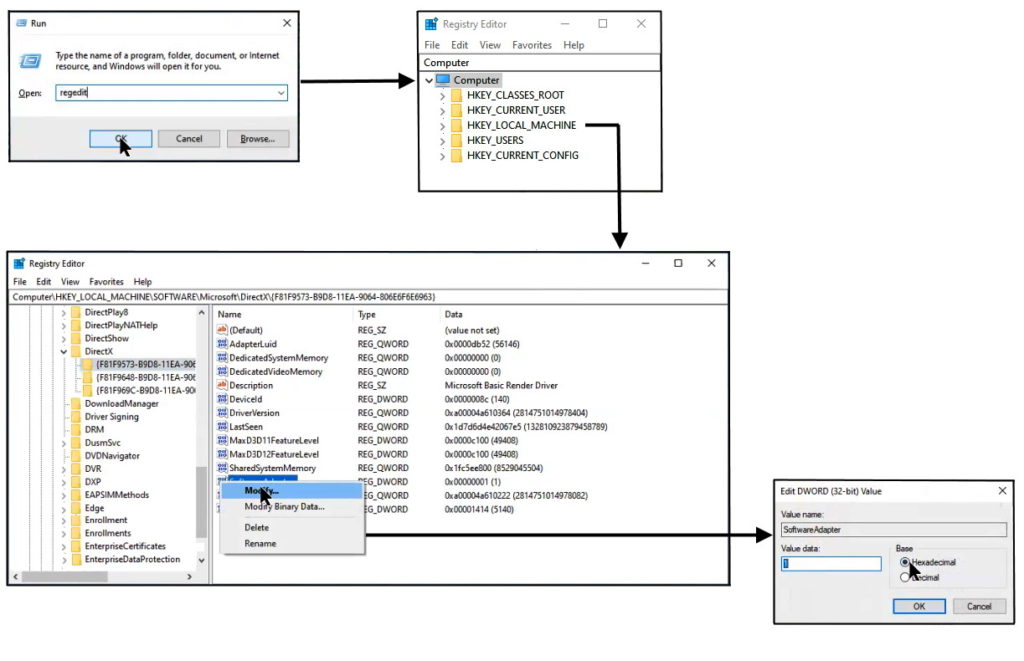The image size is (1024, 661).
Task: Click the MaxD3D11FeatureLevel value icon
Action: point(222,440)
